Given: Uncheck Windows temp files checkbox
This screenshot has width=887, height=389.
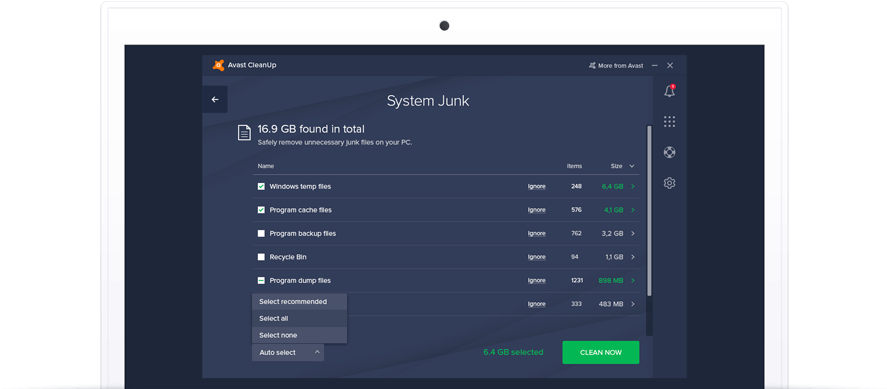Looking at the screenshot, I should click(x=261, y=186).
